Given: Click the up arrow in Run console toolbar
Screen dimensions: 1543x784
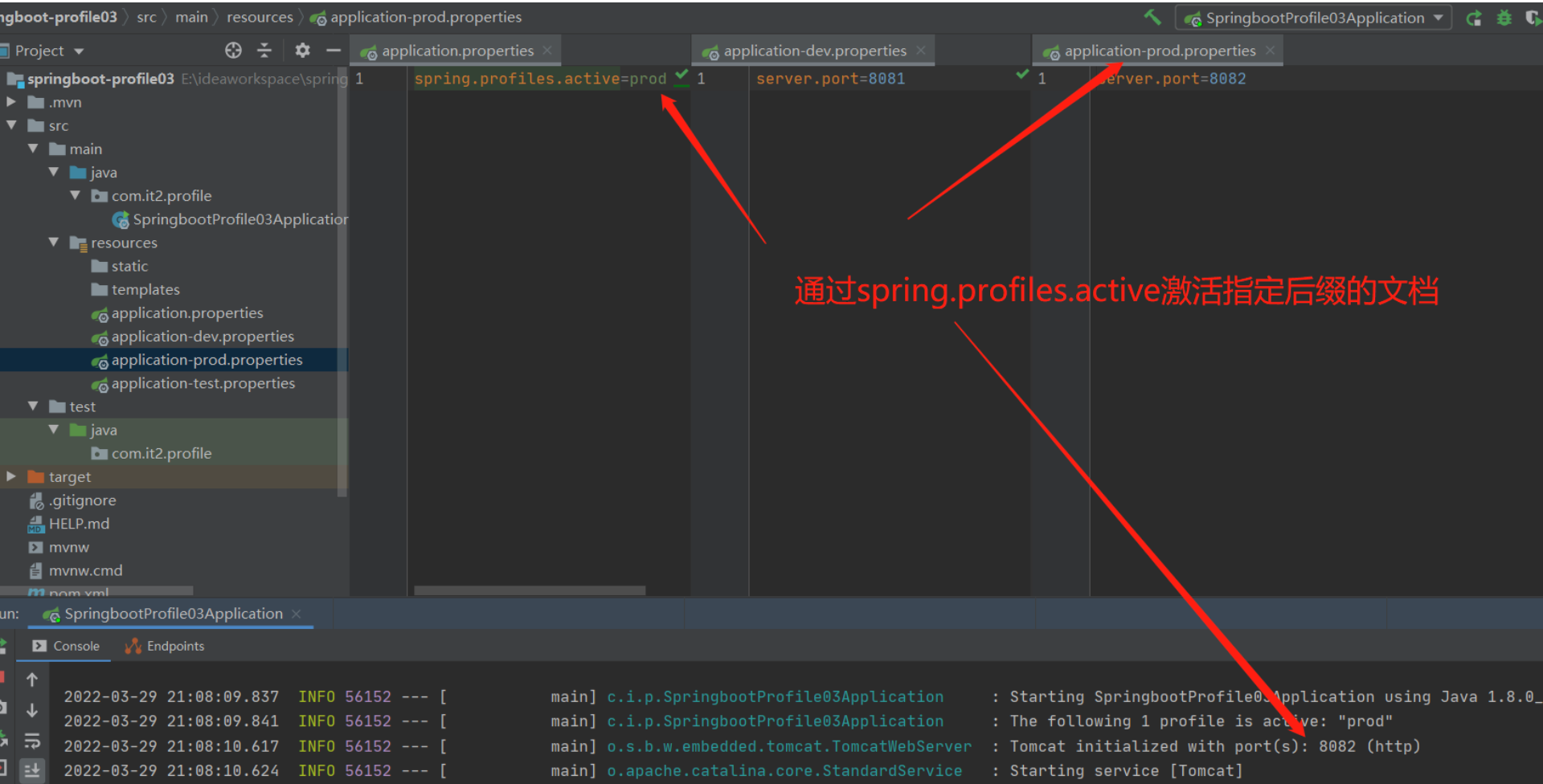Looking at the screenshot, I should [x=32, y=680].
